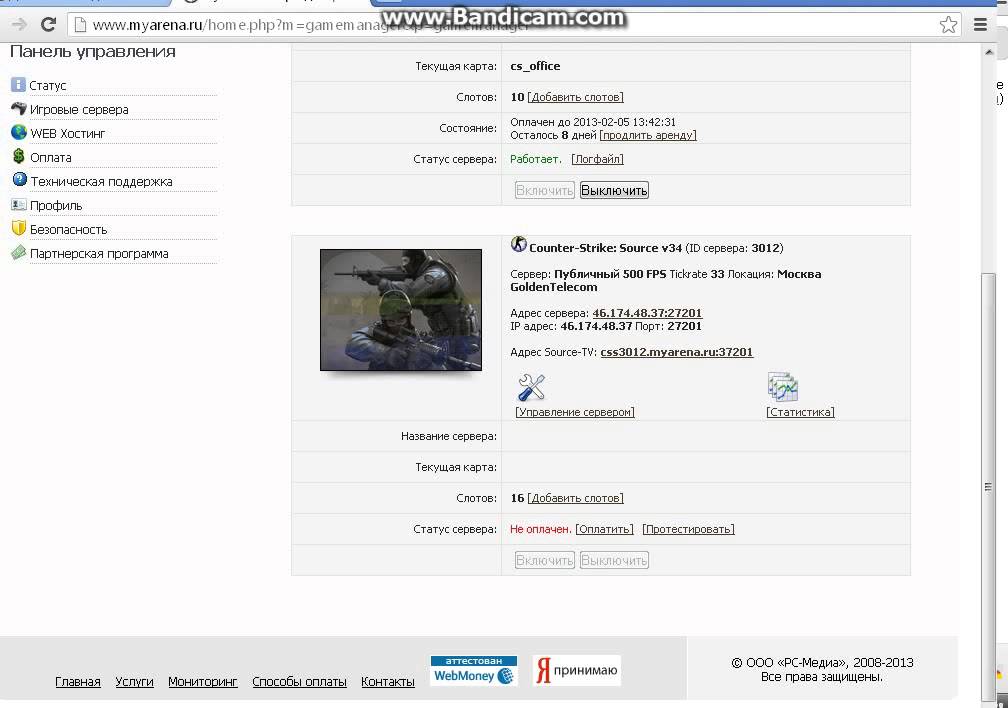Click the statistics chart icon
The image size is (1008, 708).
tap(782, 386)
